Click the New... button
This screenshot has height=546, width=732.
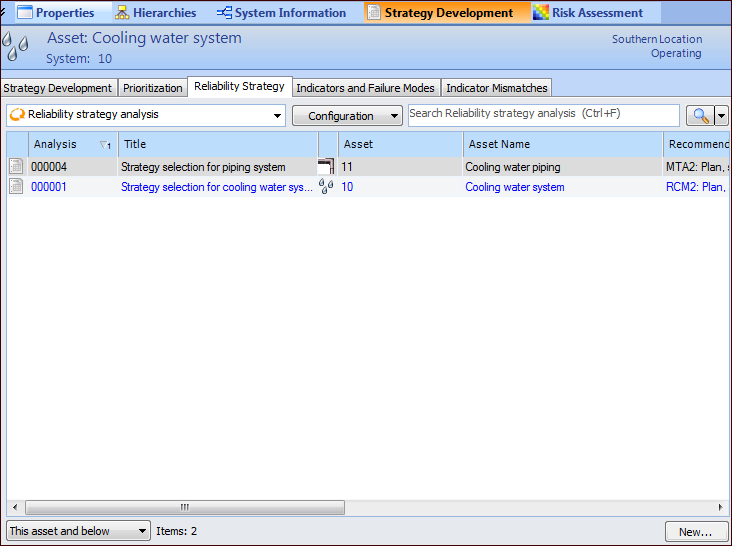(696, 532)
